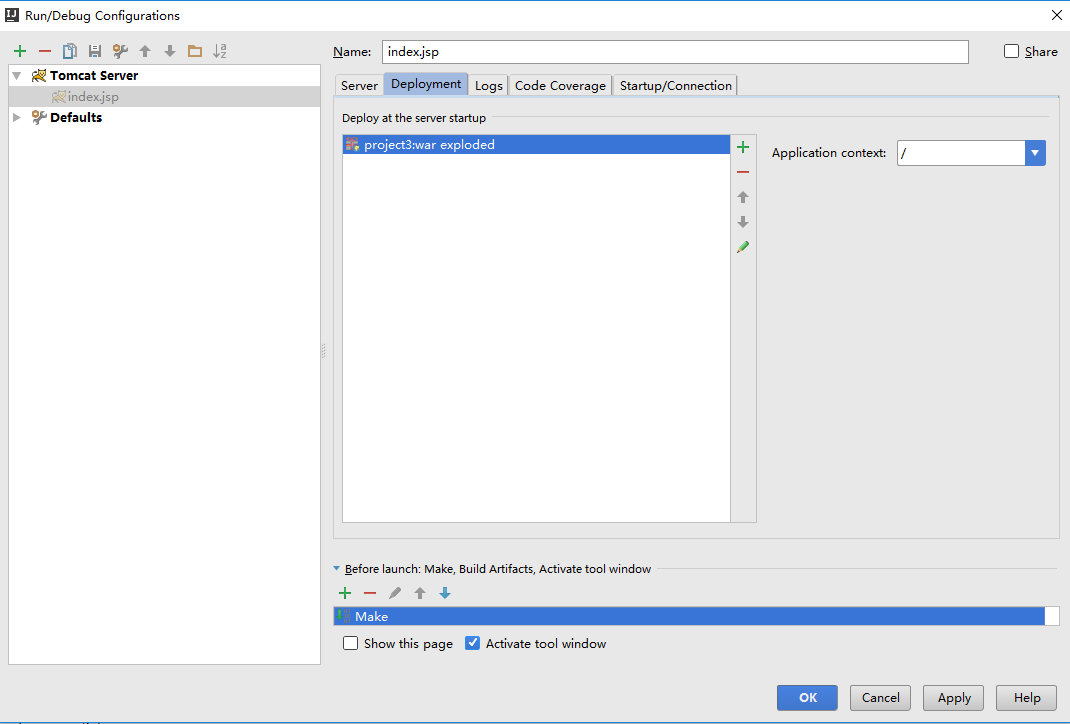Confirm with the OK button
This screenshot has height=724, width=1070.
pos(807,697)
